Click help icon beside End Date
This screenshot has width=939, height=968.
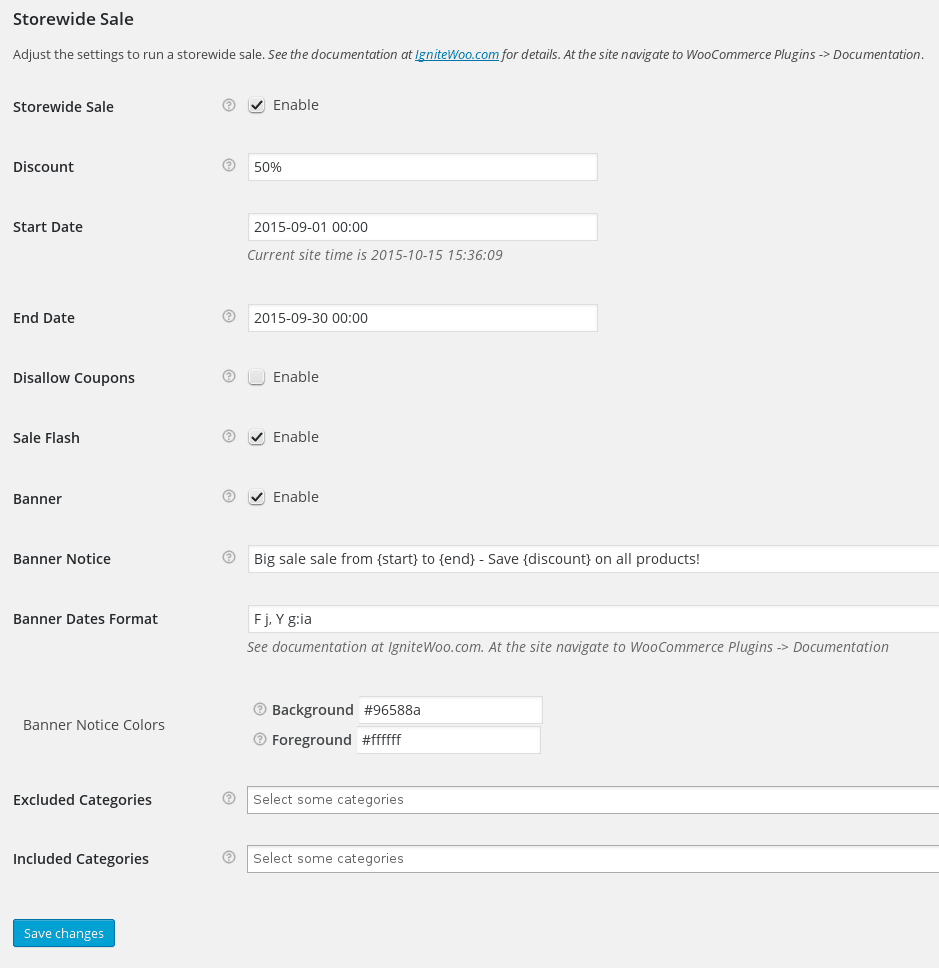click(x=229, y=316)
